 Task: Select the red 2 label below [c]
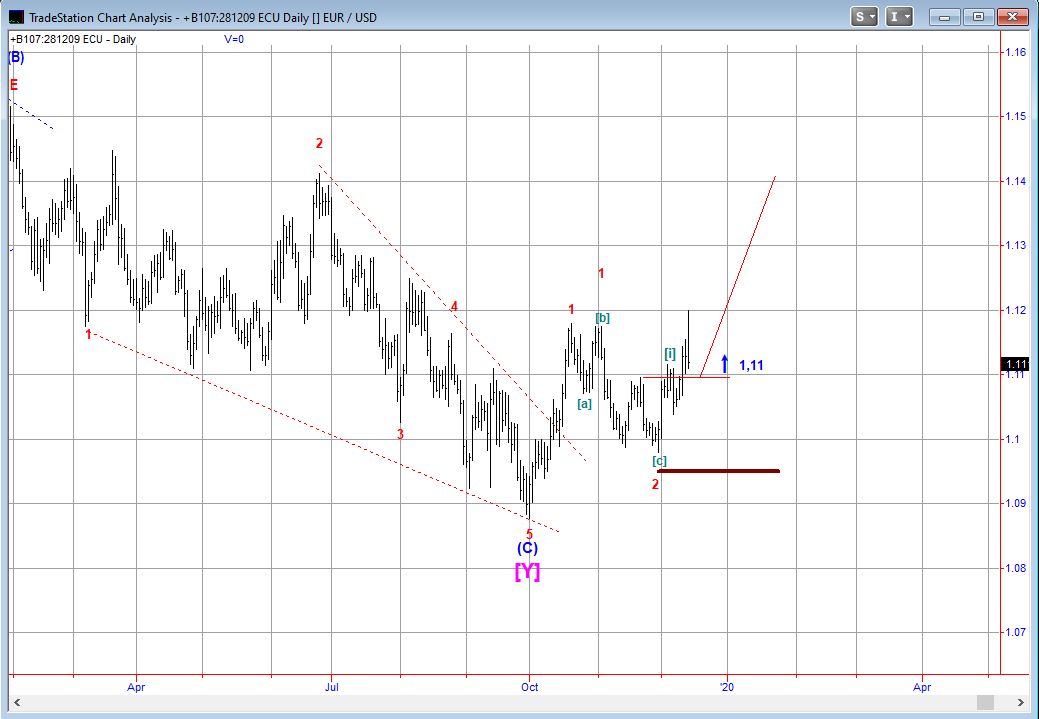(655, 484)
